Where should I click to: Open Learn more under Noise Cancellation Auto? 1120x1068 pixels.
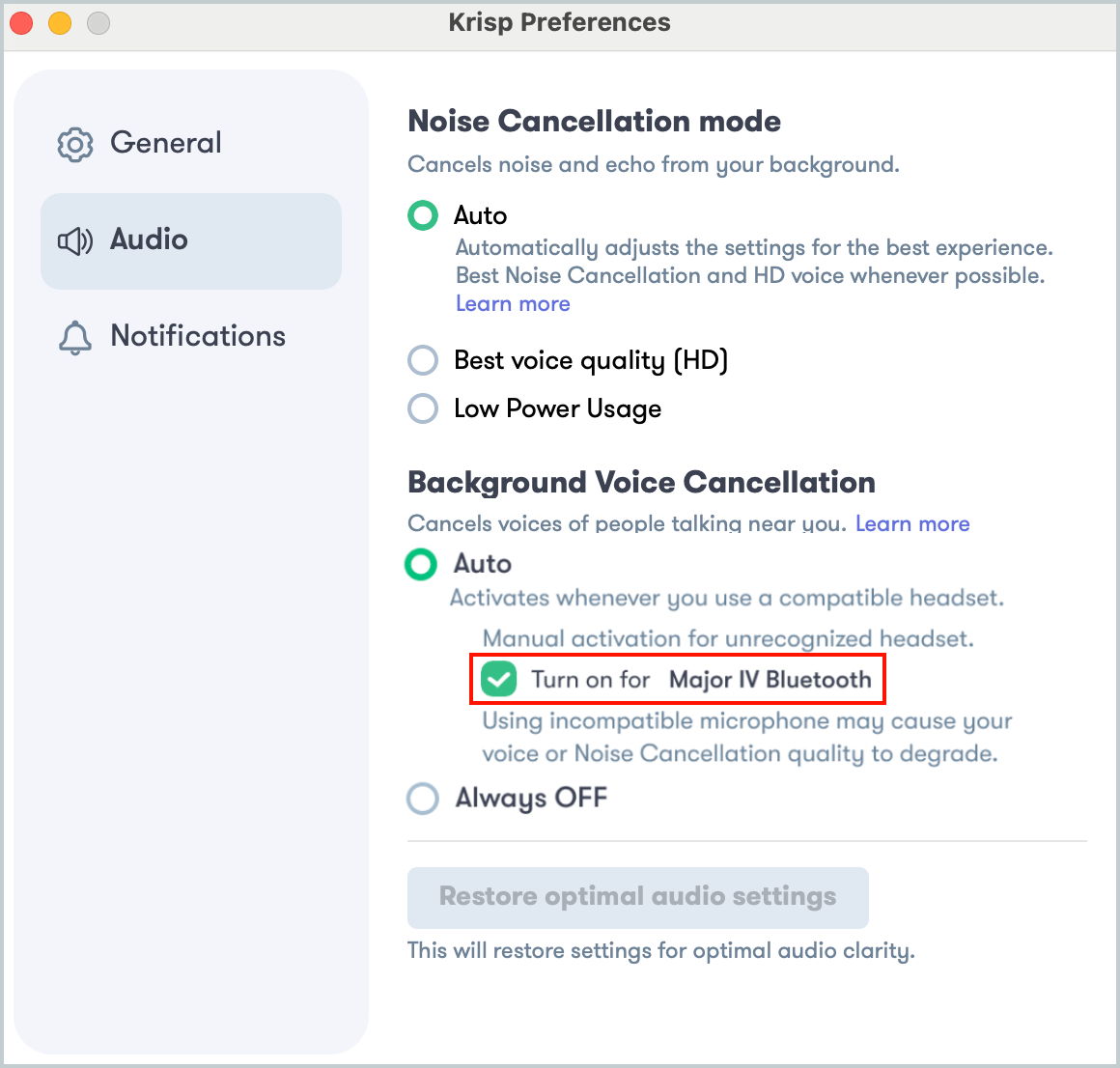513,303
